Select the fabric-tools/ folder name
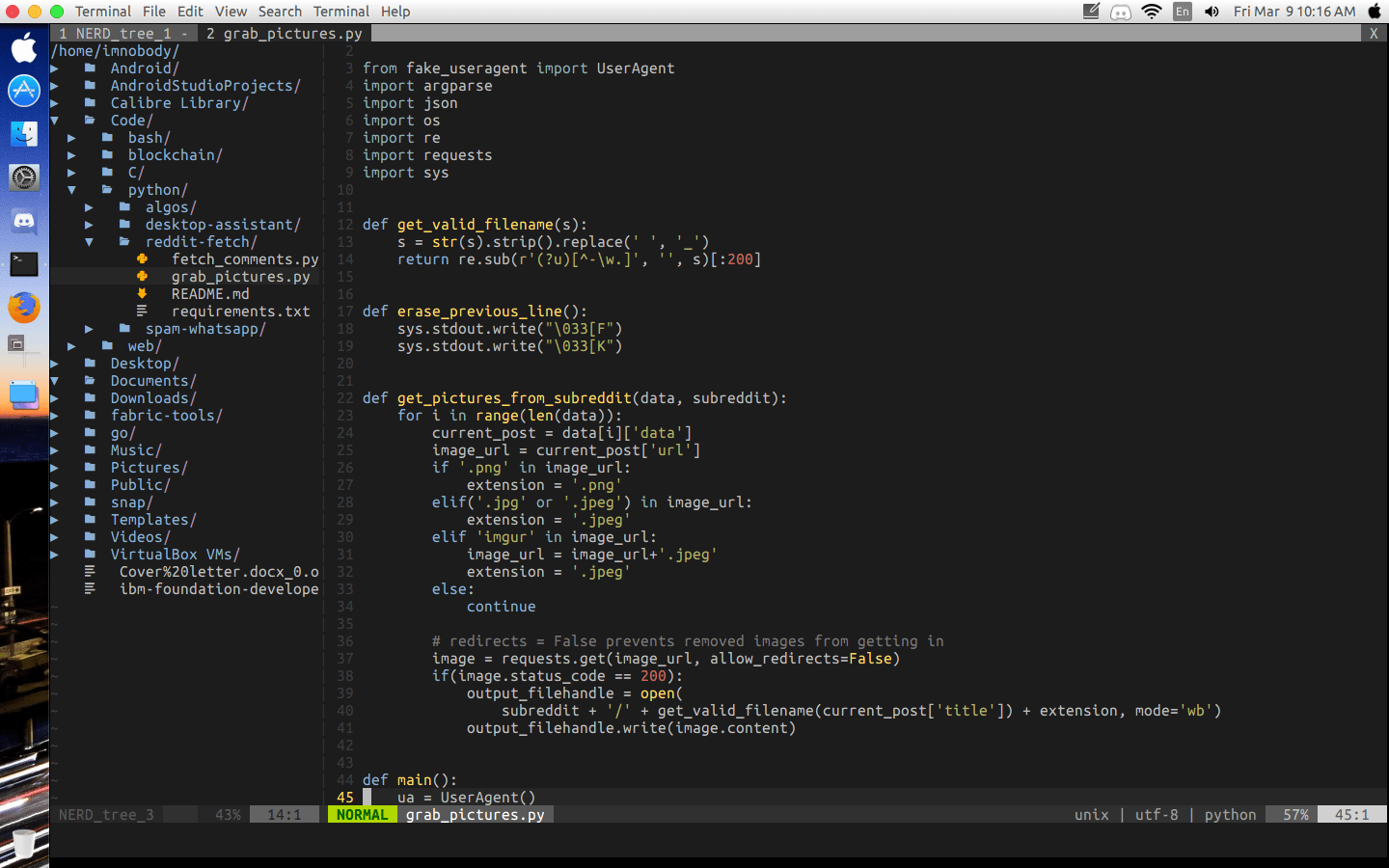The image size is (1389, 868). [x=167, y=416]
